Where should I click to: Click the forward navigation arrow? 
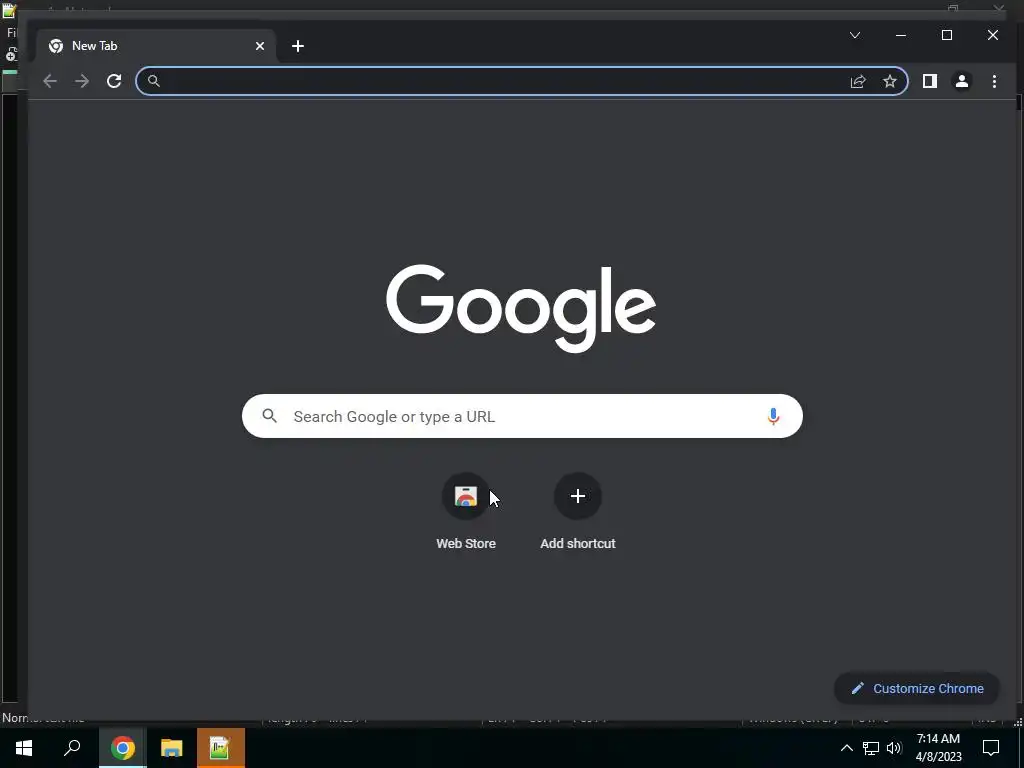click(x=82, y=81)
